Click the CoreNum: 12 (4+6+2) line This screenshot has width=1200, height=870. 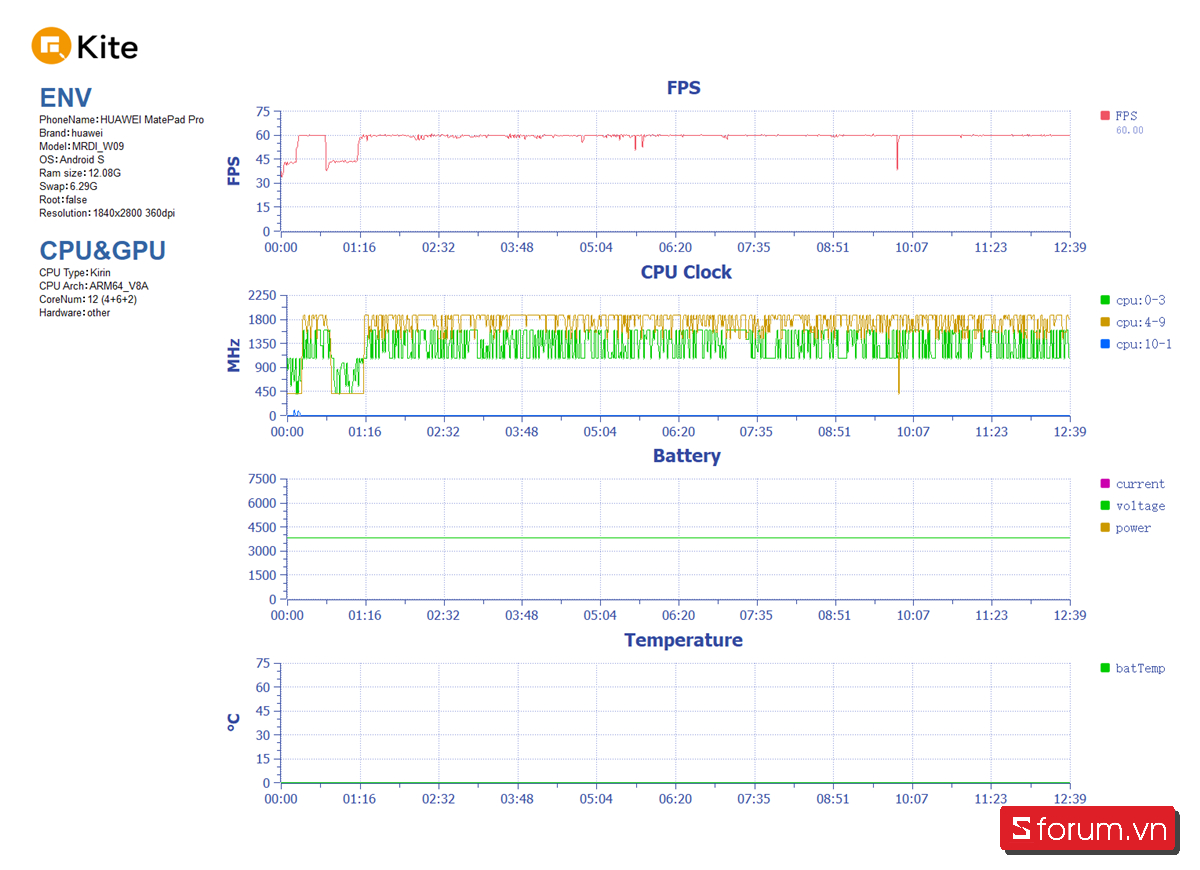89,299
